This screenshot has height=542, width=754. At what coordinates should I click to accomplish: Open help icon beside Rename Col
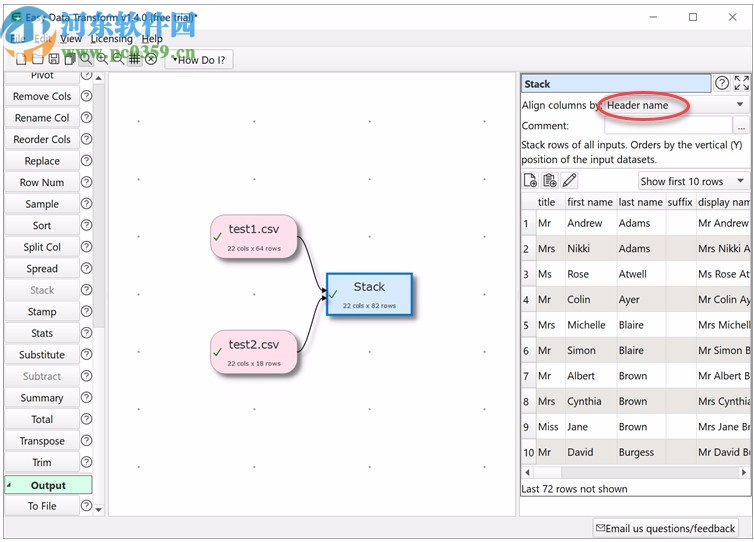click(x=86, y=117)
